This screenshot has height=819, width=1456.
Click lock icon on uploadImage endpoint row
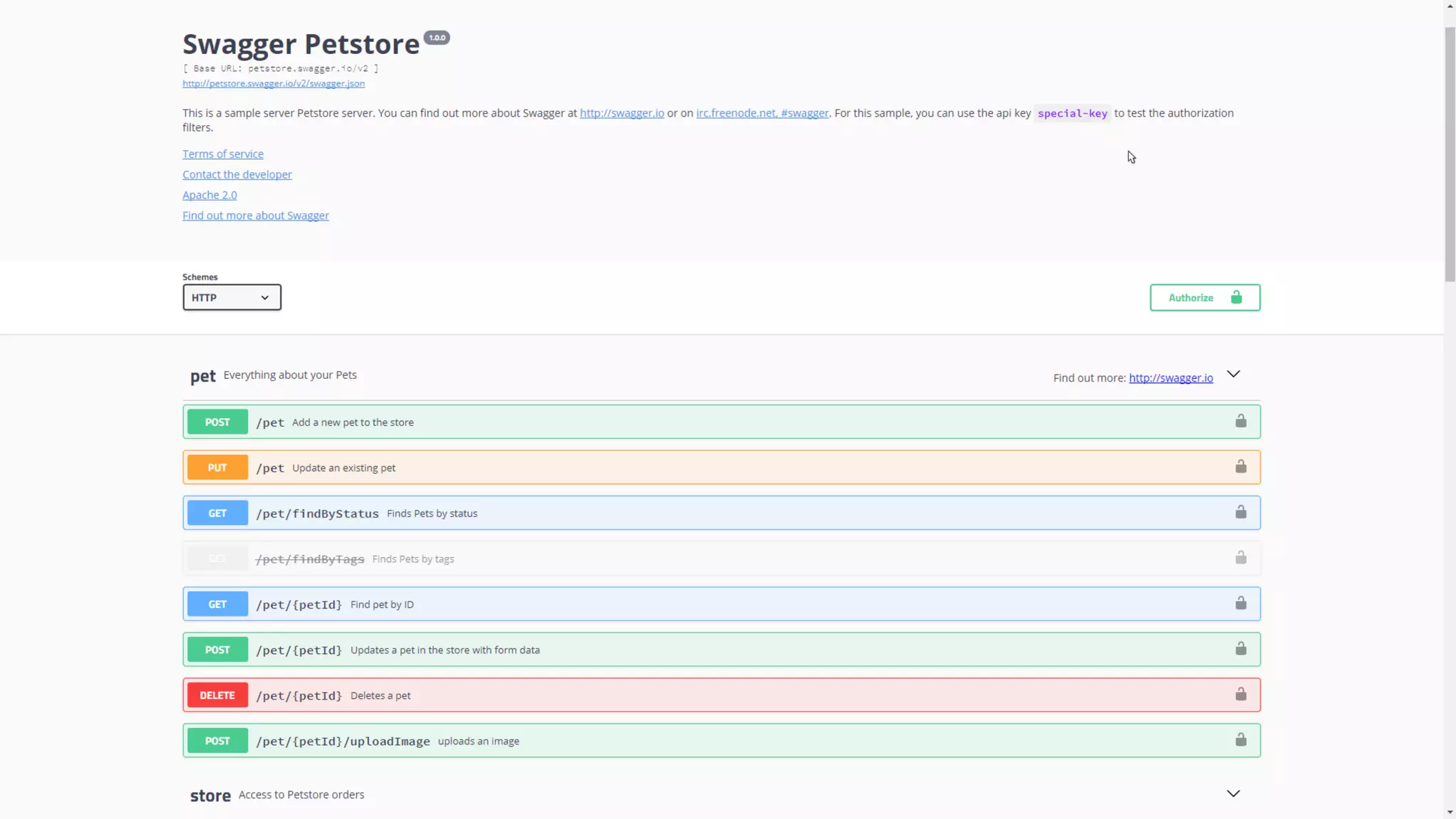coord(1241,740)
